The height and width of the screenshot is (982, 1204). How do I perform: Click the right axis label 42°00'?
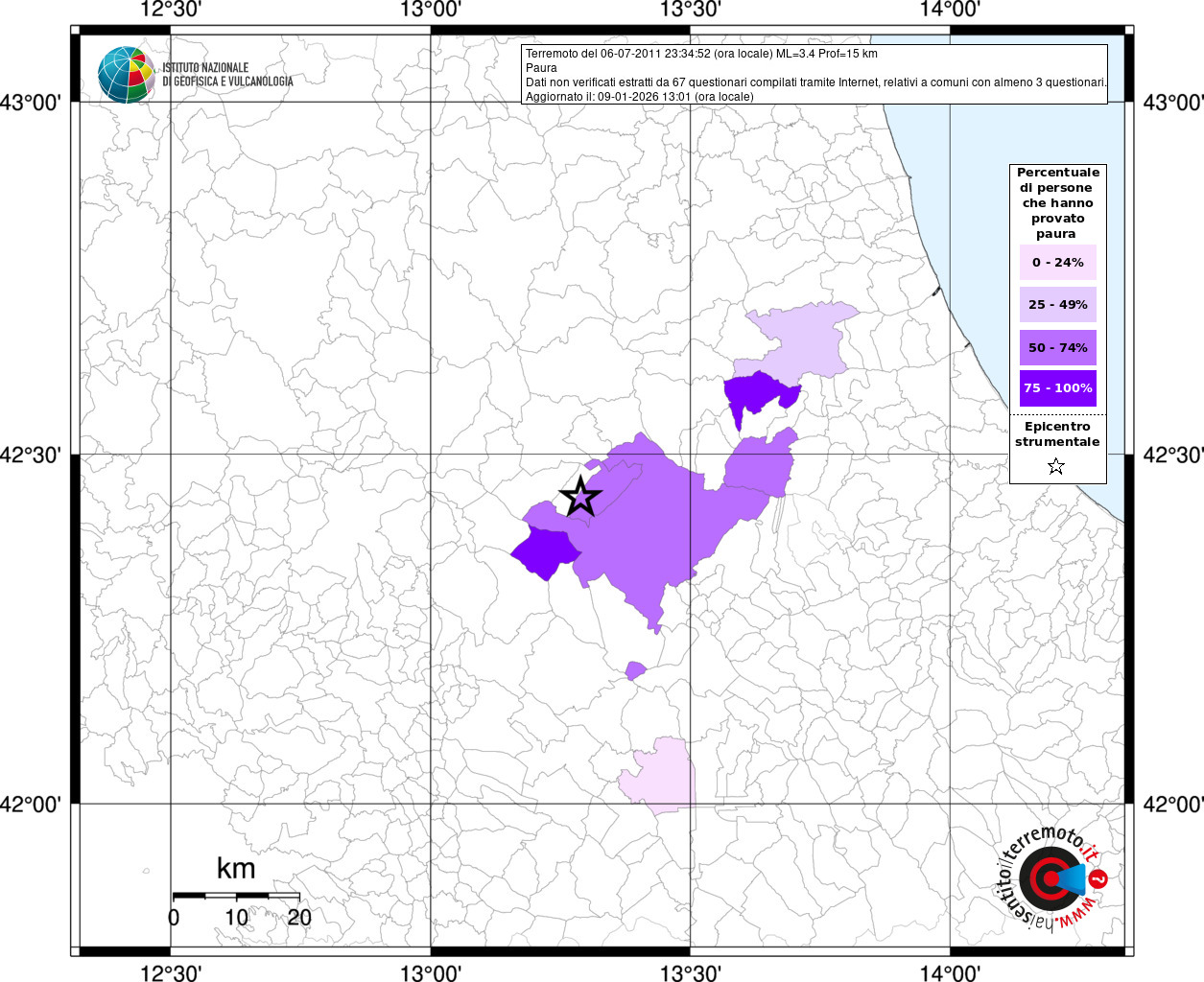[x=1172, y=804]
